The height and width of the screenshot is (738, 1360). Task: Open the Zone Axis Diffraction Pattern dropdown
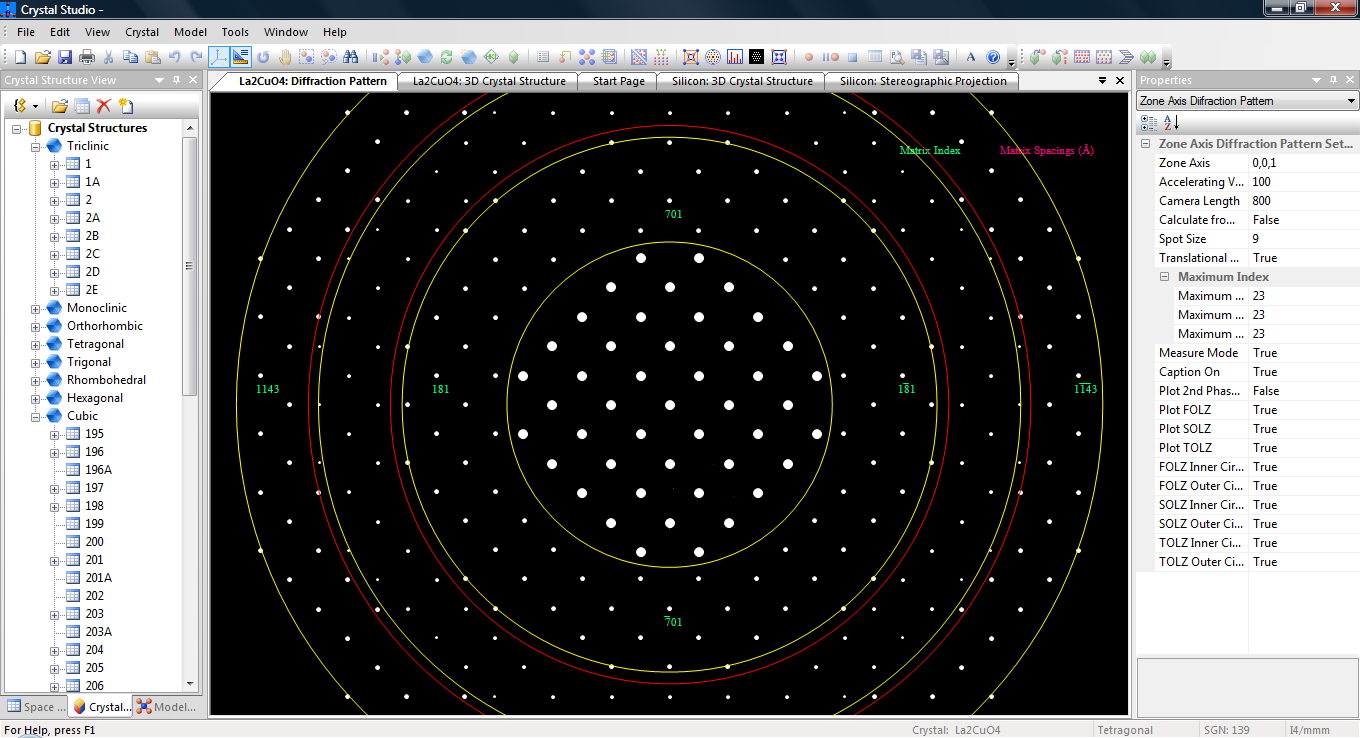1351,101
